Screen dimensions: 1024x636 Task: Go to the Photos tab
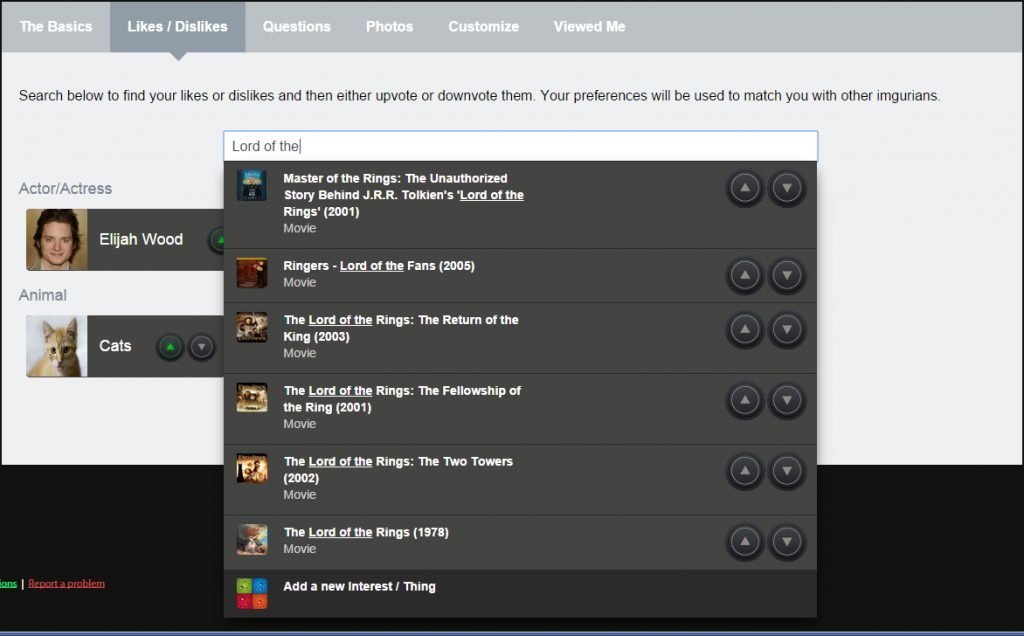(x=389, y=27)
